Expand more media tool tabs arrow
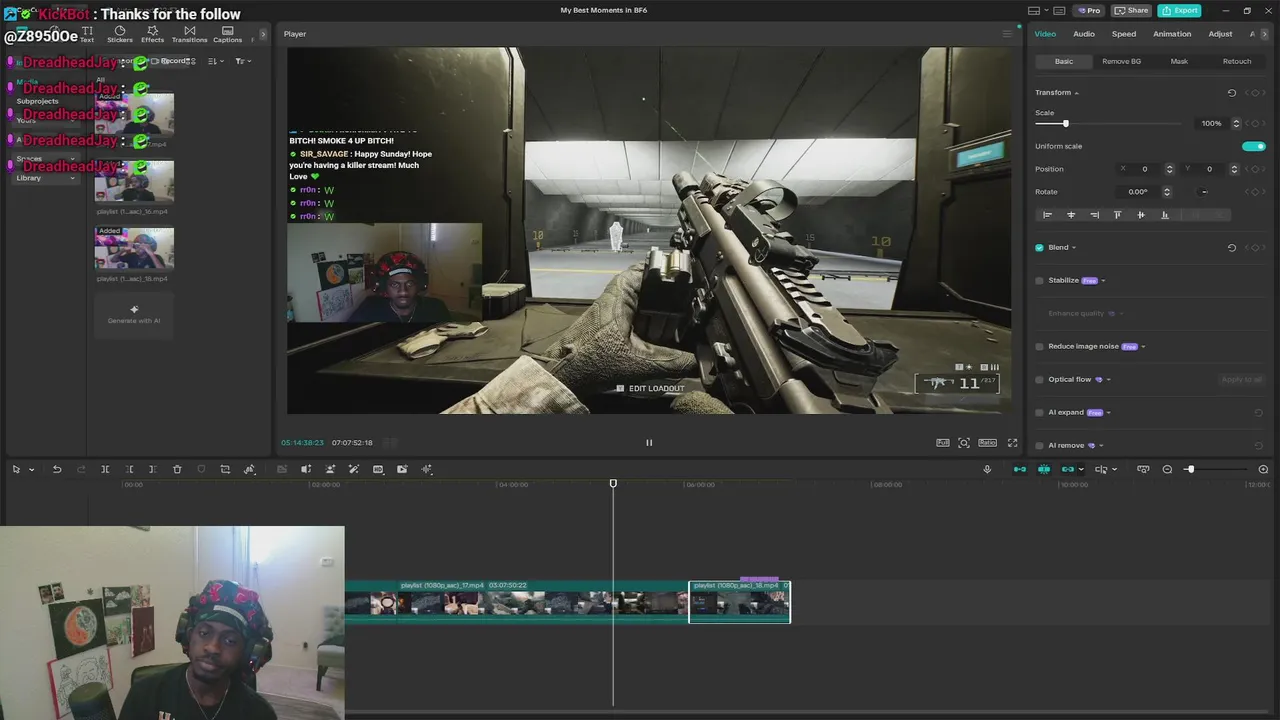The height and width of the screenshot is (720, 1280). pyautogui.click(x=263, y=34)
